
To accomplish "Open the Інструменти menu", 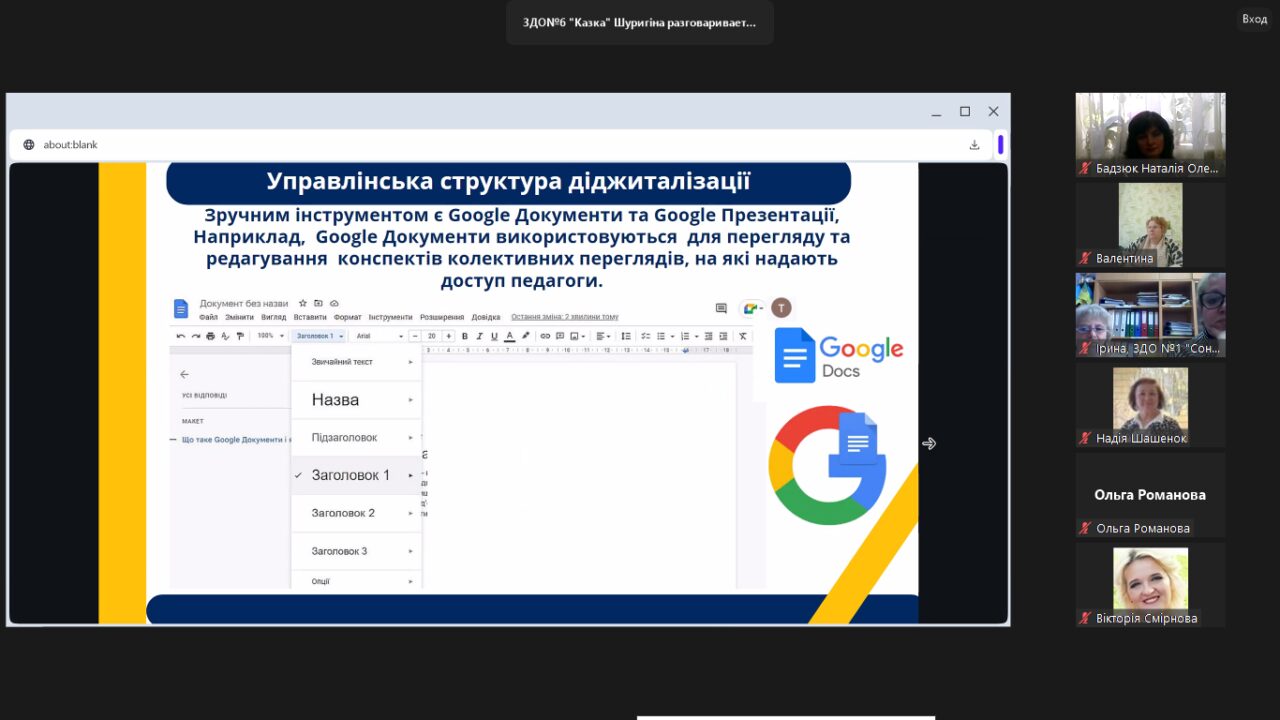I will (x=390, y=317).
